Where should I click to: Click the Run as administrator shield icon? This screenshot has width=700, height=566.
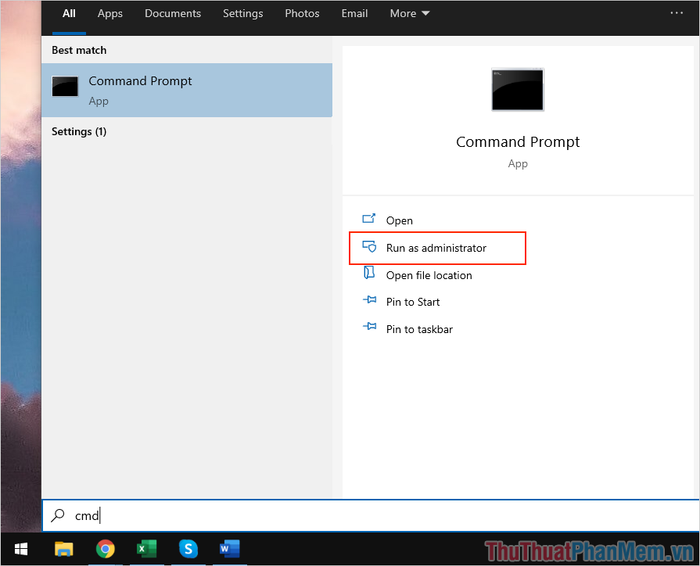coord(369,246)
